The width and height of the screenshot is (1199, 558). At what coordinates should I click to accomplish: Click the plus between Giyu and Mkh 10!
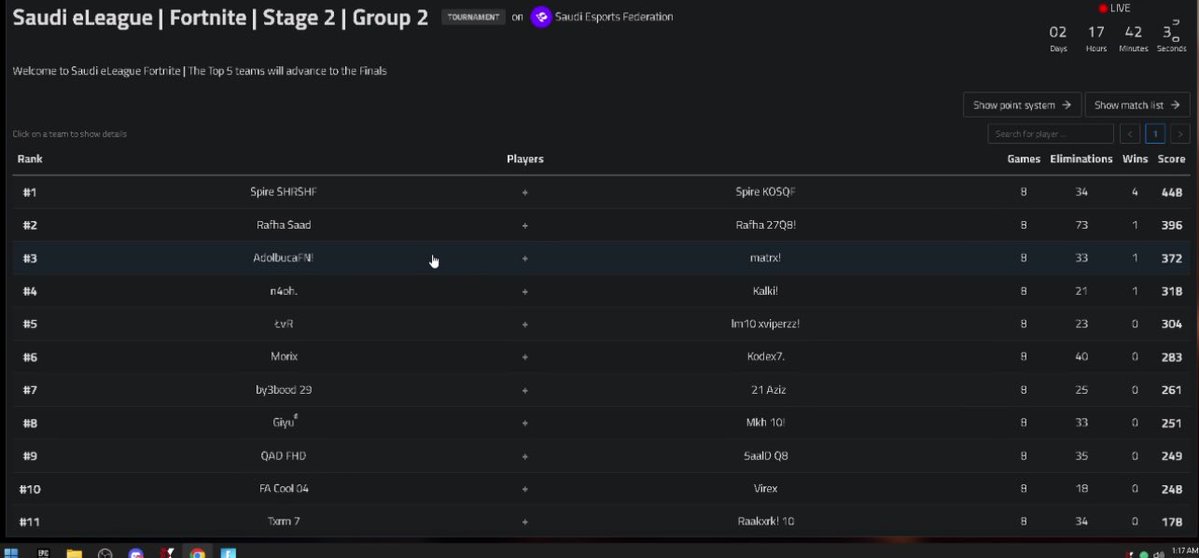click(x=525, y=423)
